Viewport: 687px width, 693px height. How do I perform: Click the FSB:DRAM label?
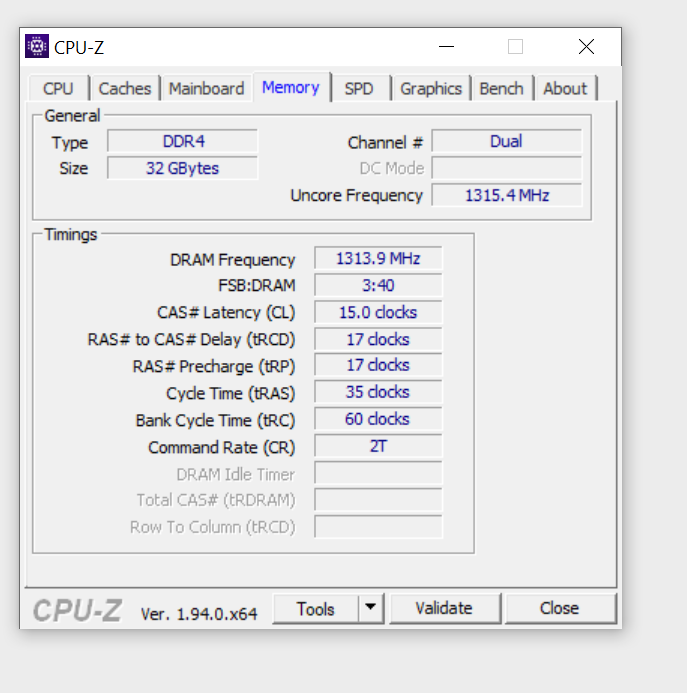[257, 286]
